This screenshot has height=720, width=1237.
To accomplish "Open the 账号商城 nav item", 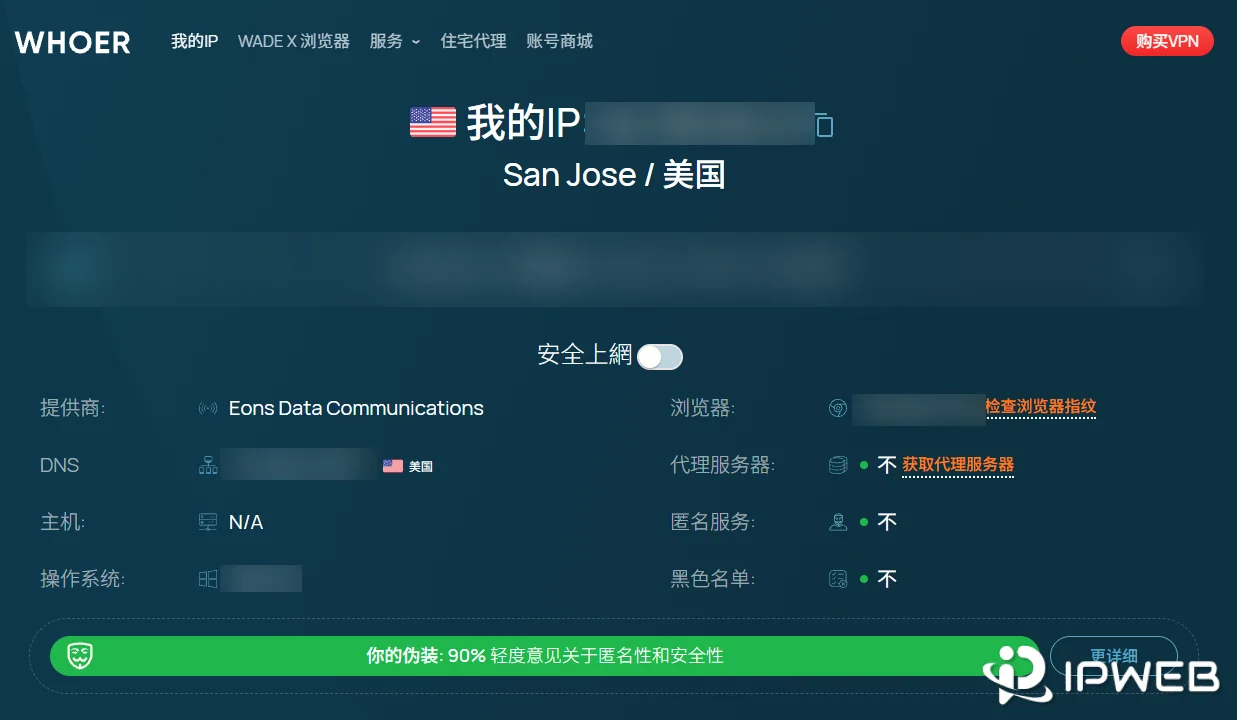I will pos(560,41).
